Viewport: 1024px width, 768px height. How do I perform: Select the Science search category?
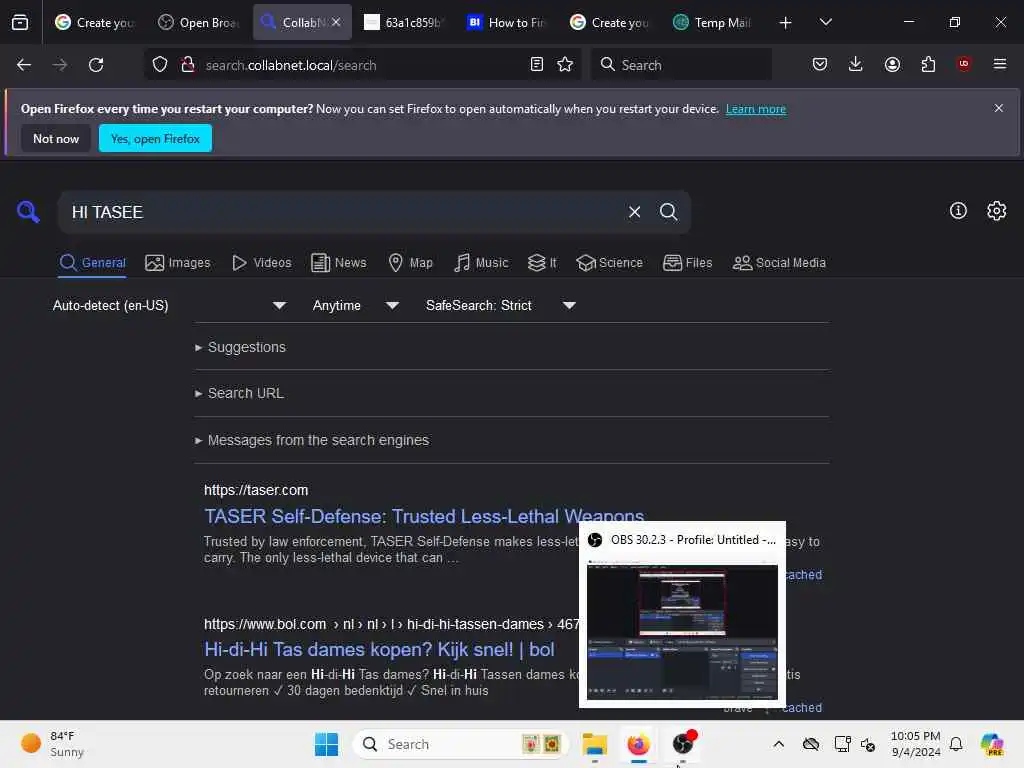tap(610, 263)
